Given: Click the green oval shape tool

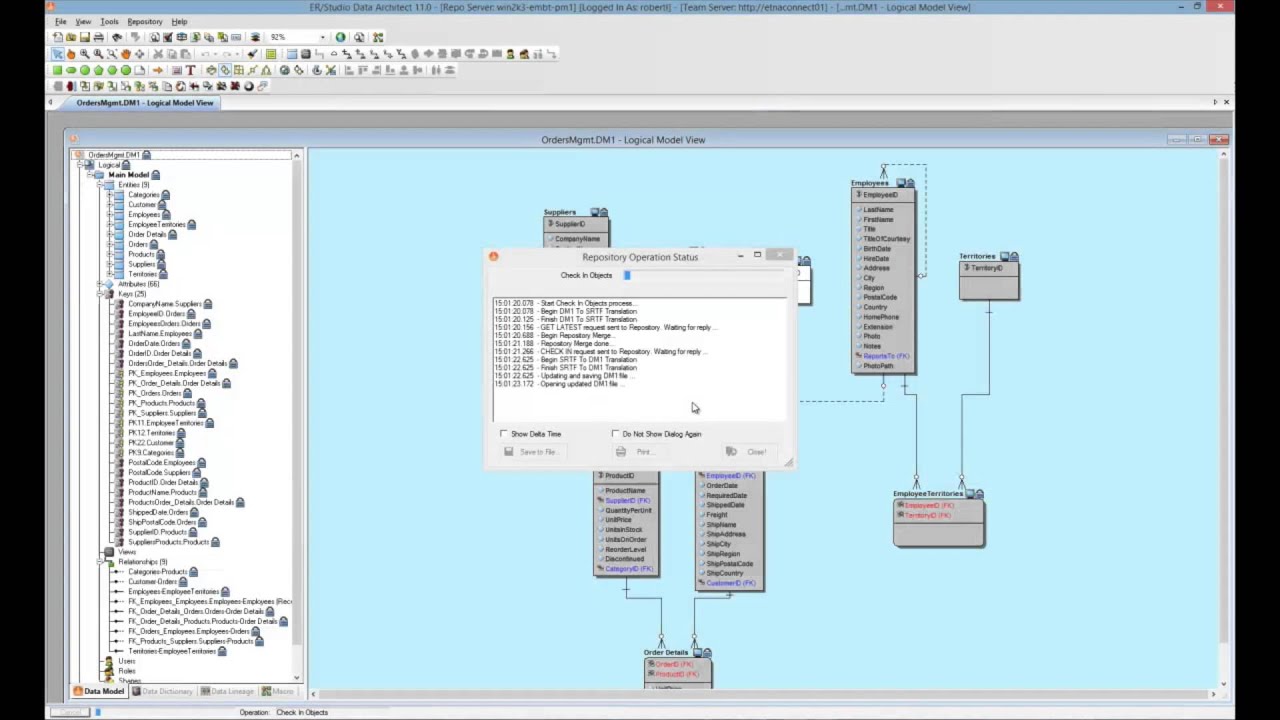Looking at the screenshot, I should click(x=71, y=70).
